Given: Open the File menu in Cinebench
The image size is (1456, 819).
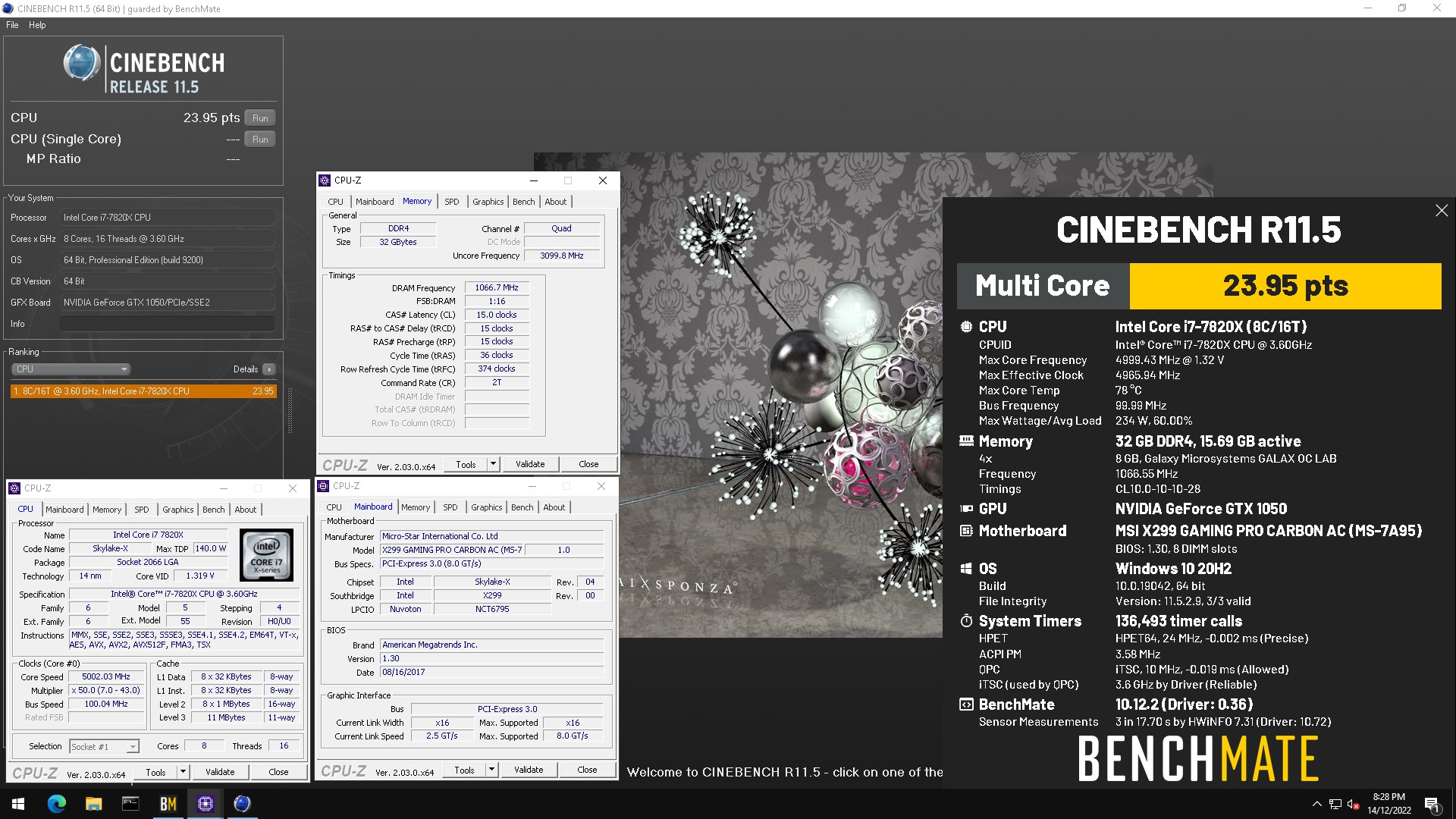Looking at the screenshot, I should [12, 25].
